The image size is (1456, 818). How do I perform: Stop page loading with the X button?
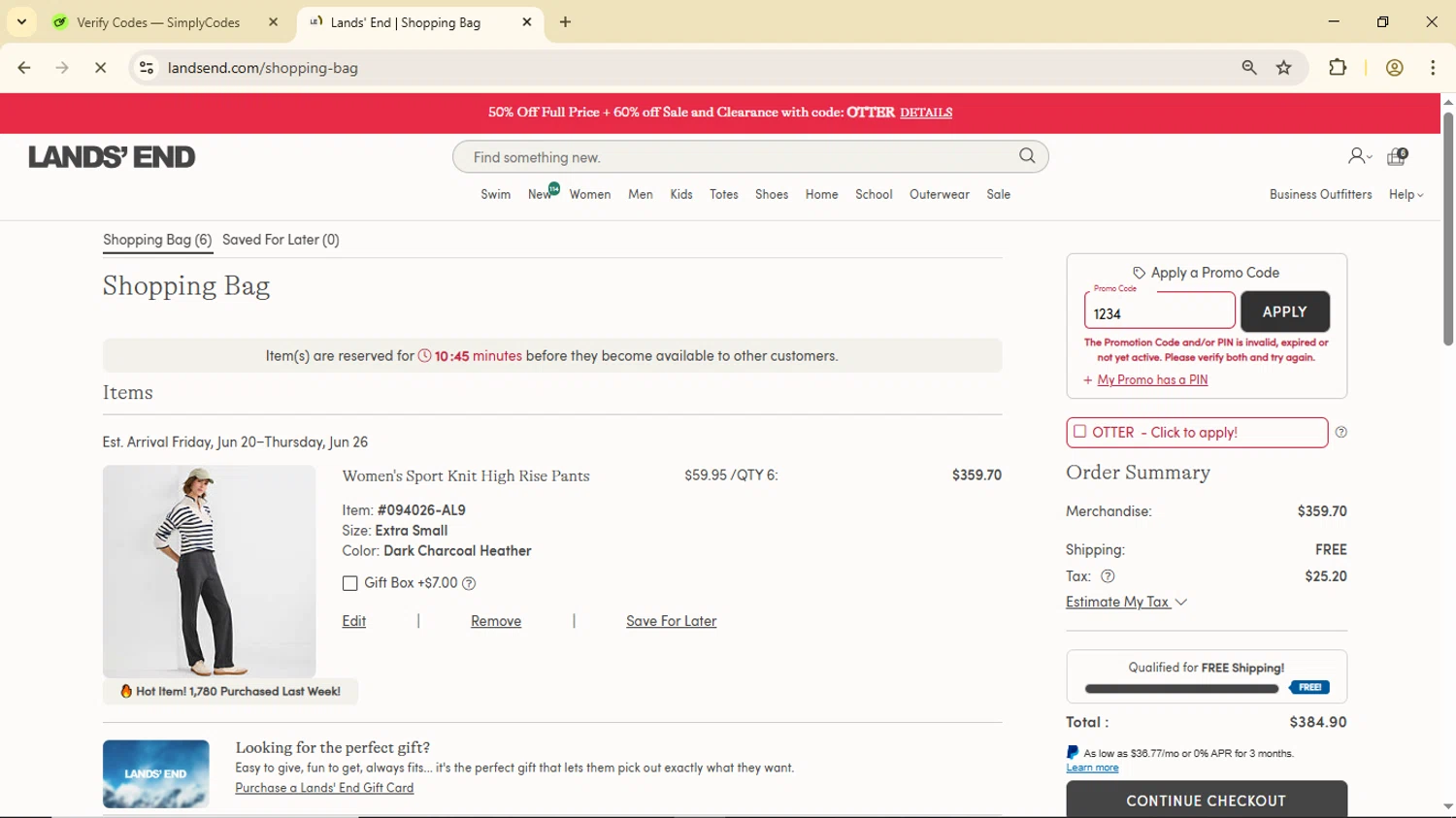tap(101, 68)
